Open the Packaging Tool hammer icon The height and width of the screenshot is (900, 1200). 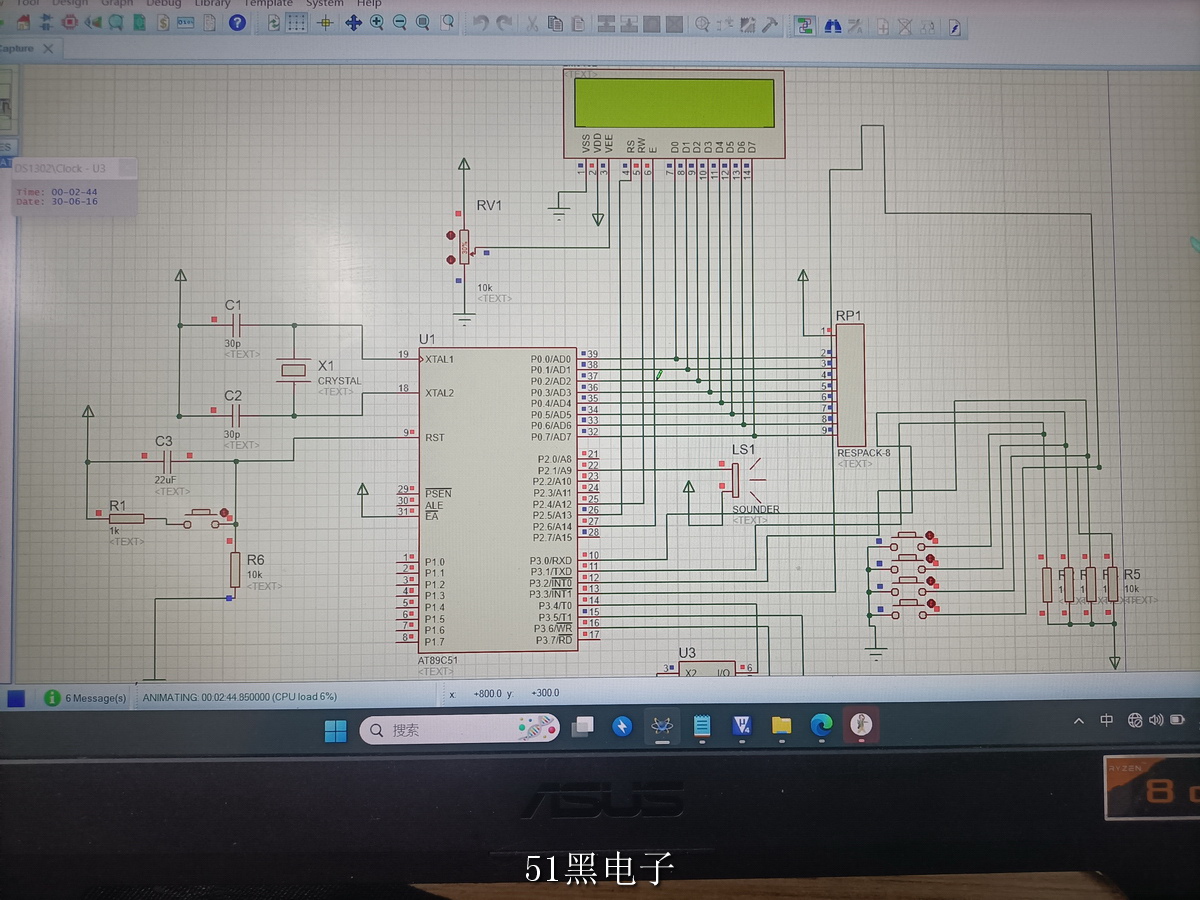[x=772, y=25]
